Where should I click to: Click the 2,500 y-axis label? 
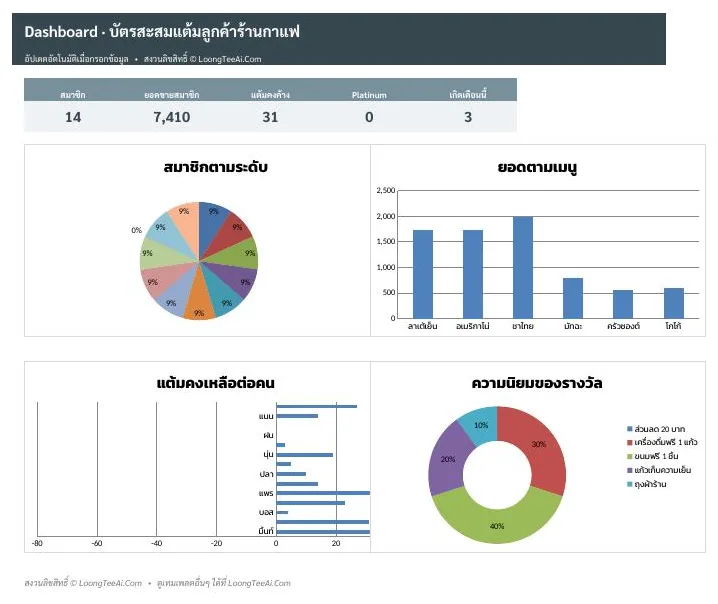click(x=386, y=190)
